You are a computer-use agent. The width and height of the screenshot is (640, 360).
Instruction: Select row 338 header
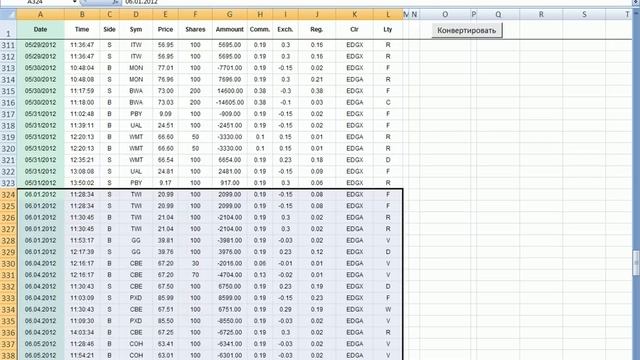click(x=8, y=356)
